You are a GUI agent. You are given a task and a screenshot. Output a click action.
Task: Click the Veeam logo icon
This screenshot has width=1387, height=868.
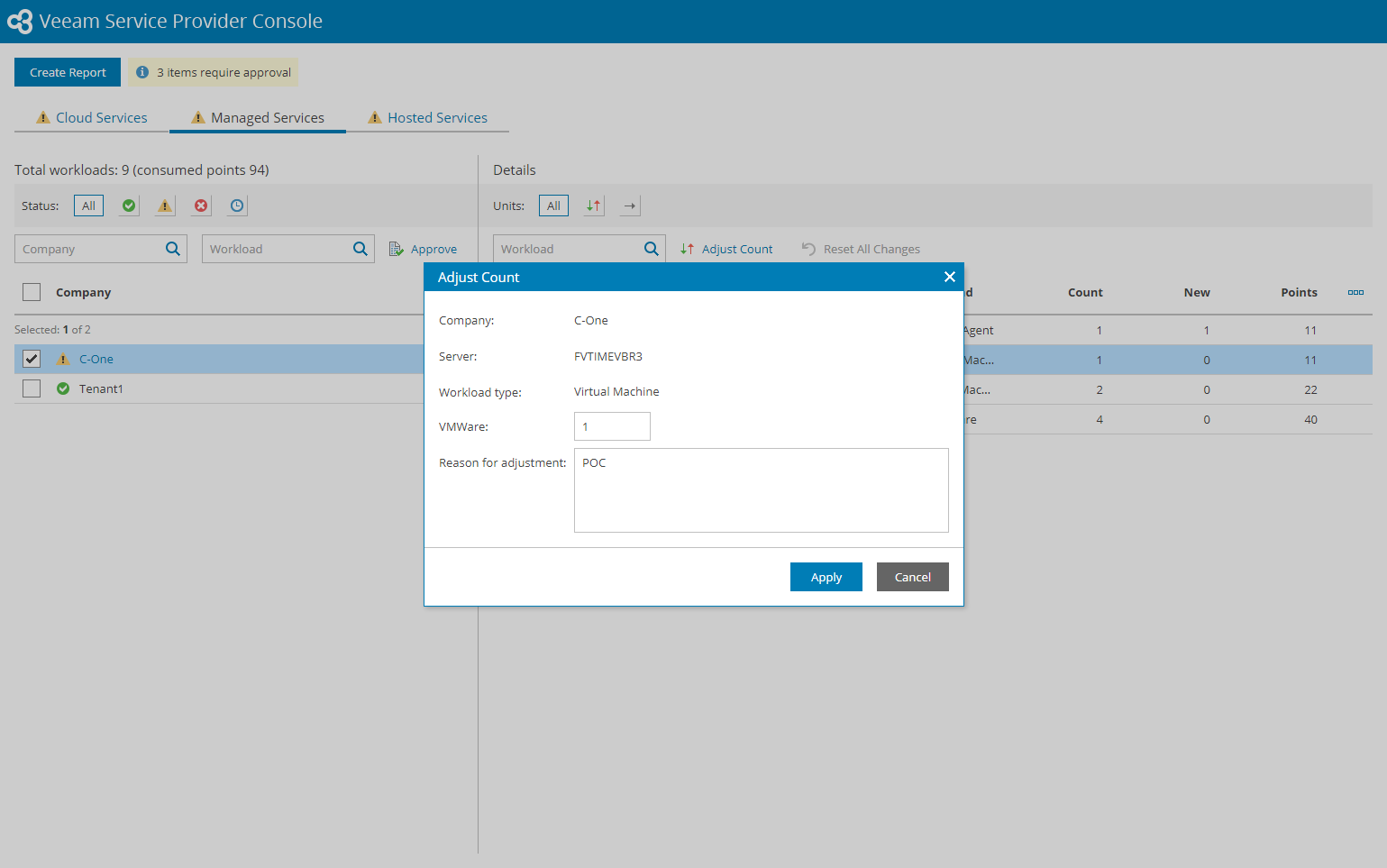coord(20,22)
